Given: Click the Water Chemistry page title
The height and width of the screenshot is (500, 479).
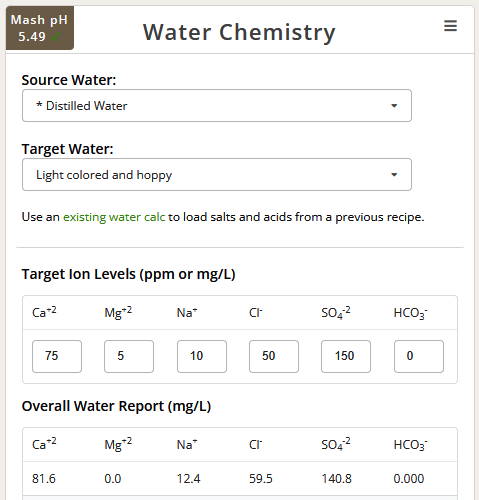Looking at the screenshot, I should [239, 32].
